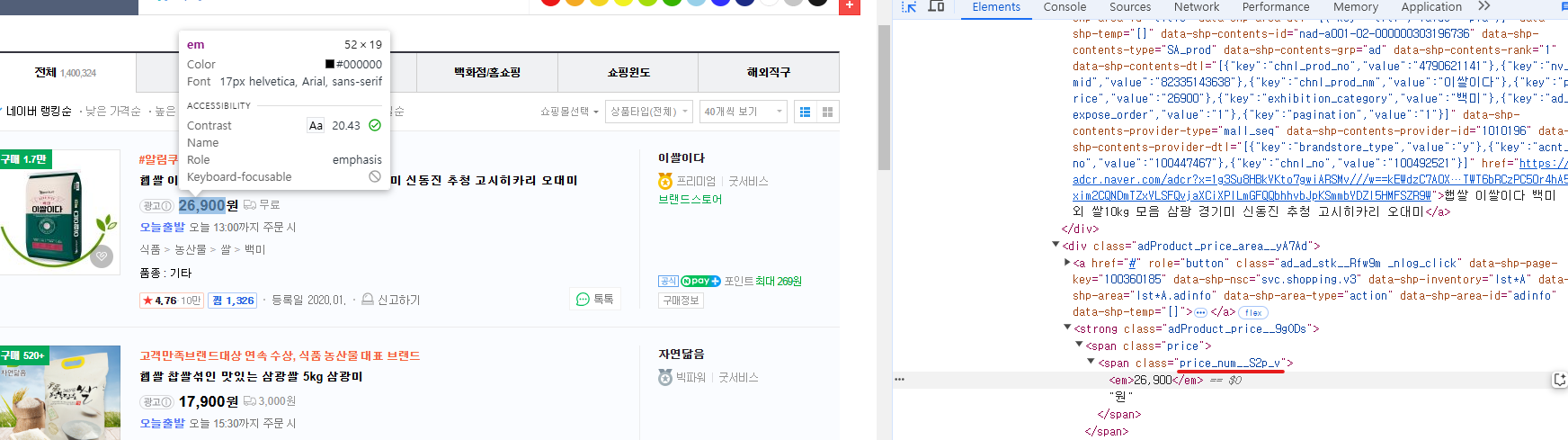This screenshot has height=440, width=1568.
Task: Click the 빅파워 medal icon
Action: tap(665, 377)
